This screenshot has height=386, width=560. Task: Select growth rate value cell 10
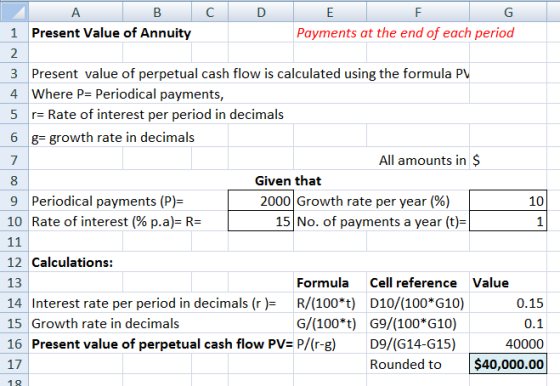click(x=508, y=201)
